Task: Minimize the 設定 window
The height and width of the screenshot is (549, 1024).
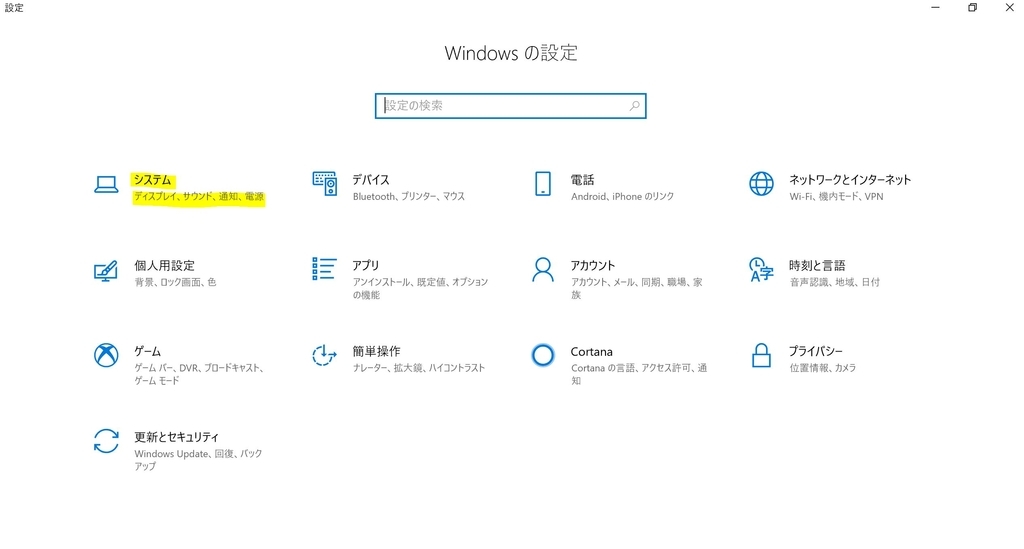Action: pyautogui.click(x=935, y=8)
